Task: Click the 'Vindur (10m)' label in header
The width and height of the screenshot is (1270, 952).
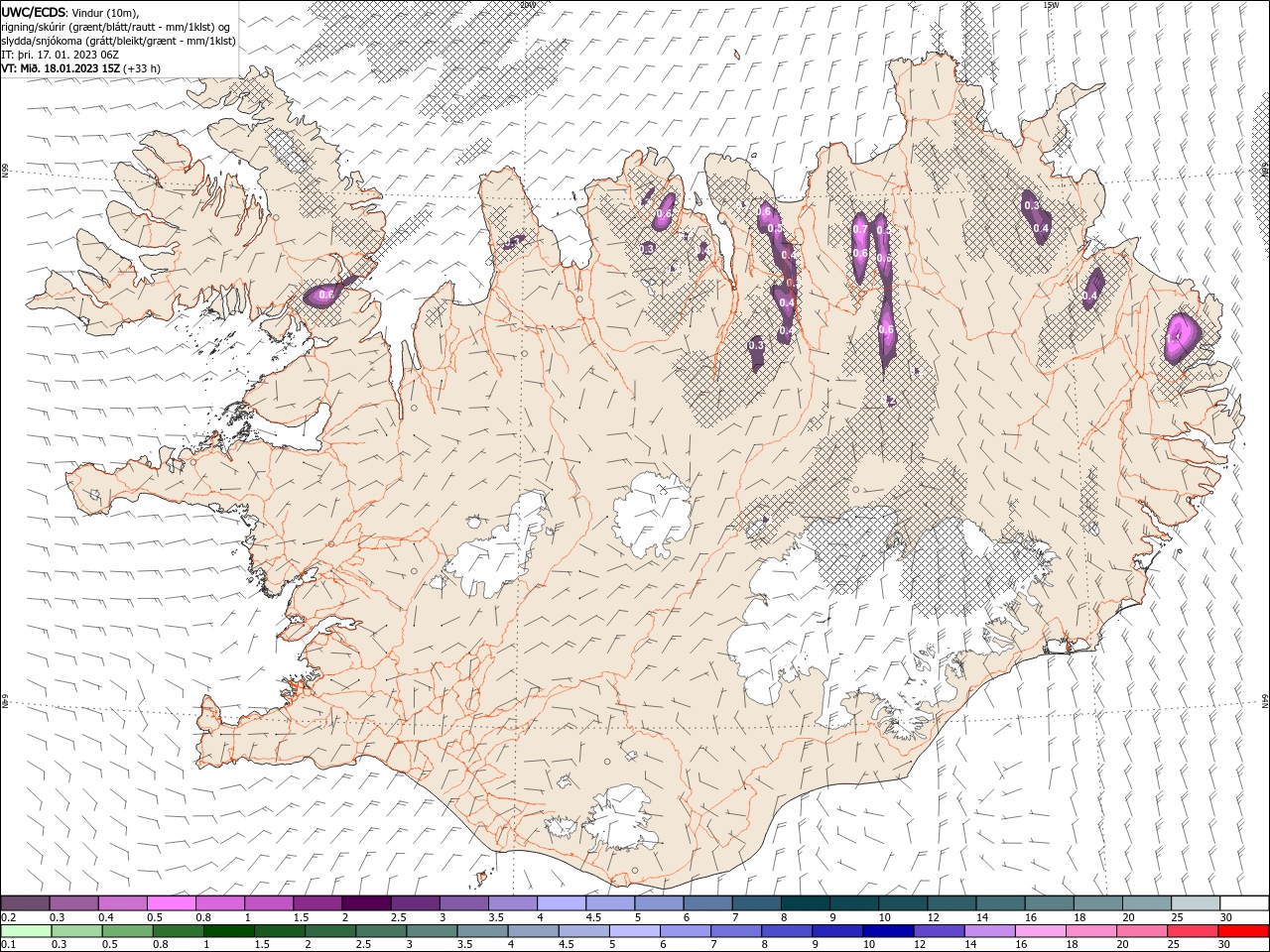Action: (x=106, y=13)
